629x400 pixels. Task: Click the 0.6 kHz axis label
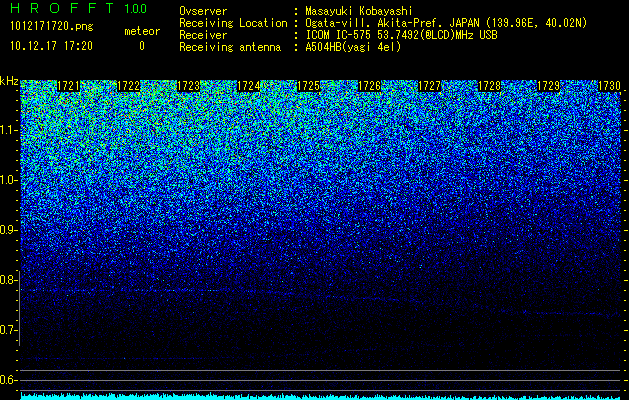tap(8, 380)
